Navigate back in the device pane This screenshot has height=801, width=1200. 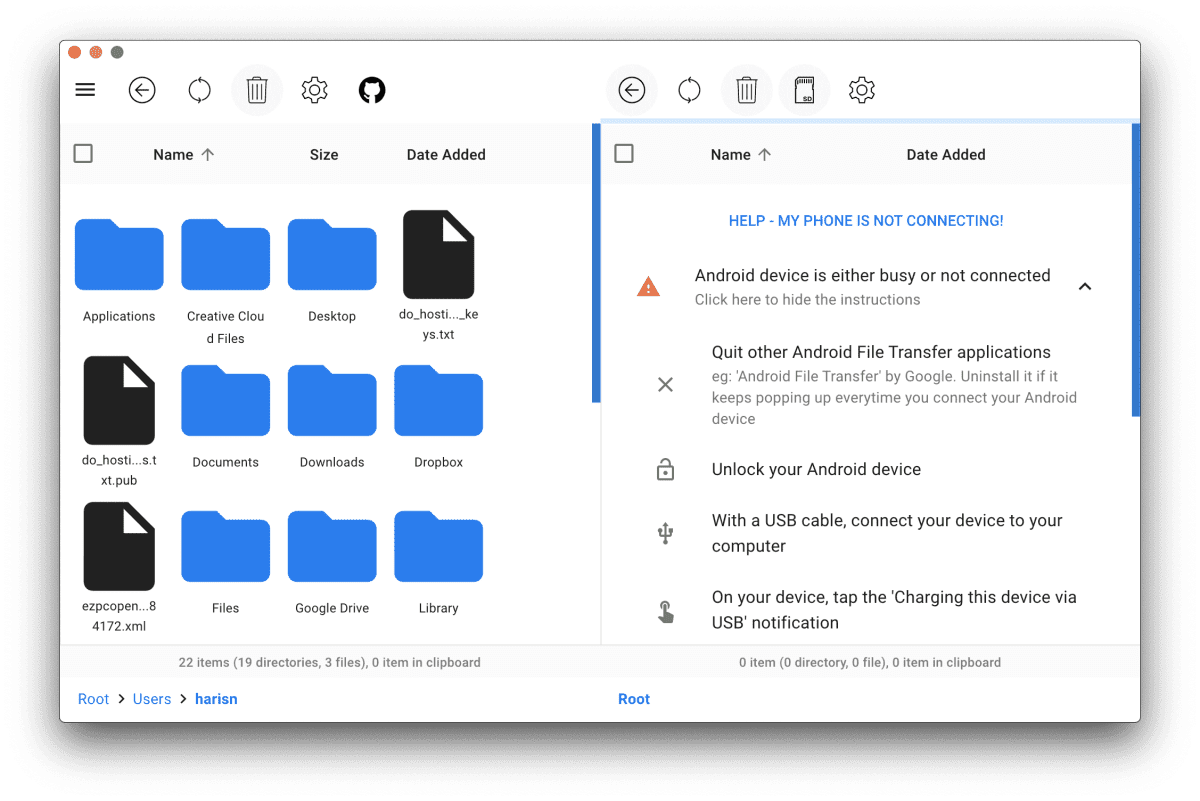tap(631, 89)
